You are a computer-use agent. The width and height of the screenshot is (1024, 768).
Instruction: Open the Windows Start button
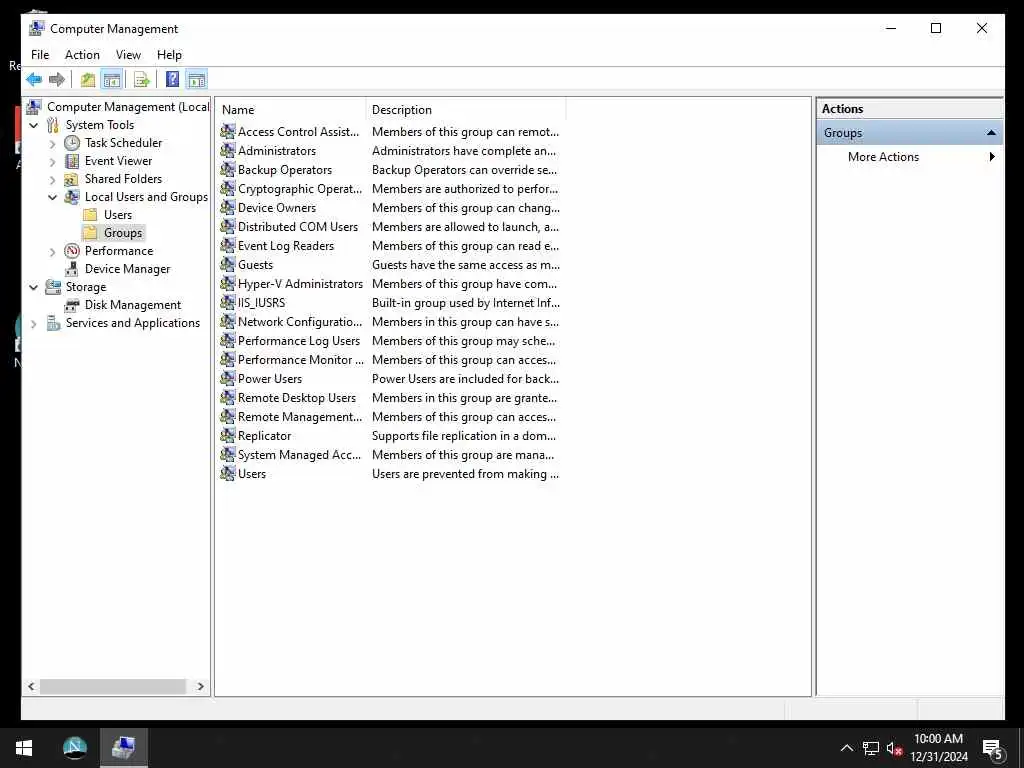(x=24, y=748)
